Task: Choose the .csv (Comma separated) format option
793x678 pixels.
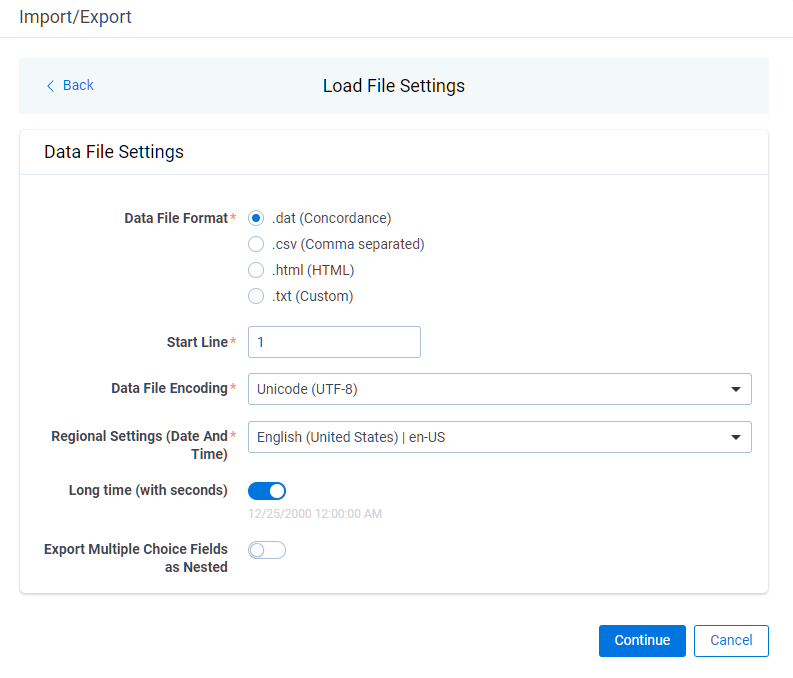Action: point(256,244)
